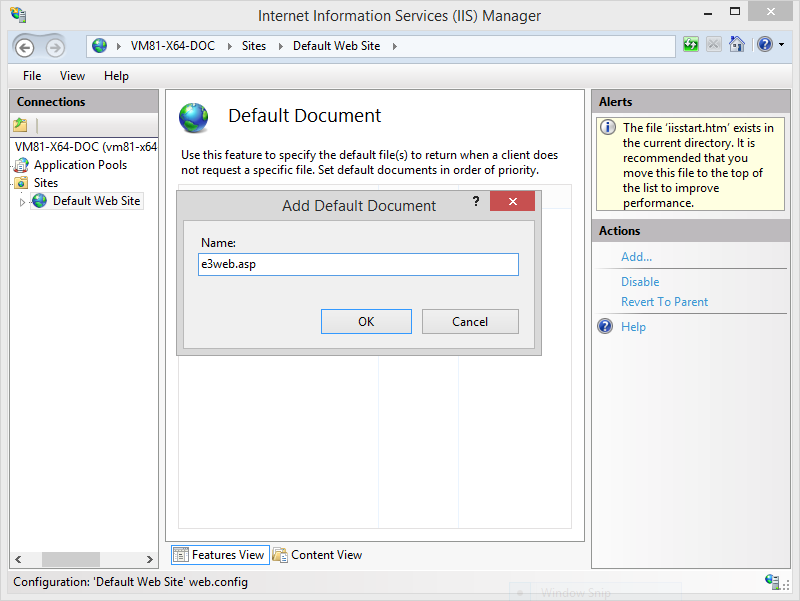Click the status bar network icon

(x=772, y=581)
